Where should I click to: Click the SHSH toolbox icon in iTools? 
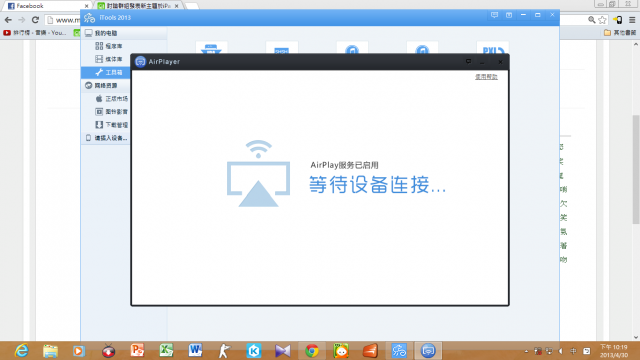[x=282, y=48]
